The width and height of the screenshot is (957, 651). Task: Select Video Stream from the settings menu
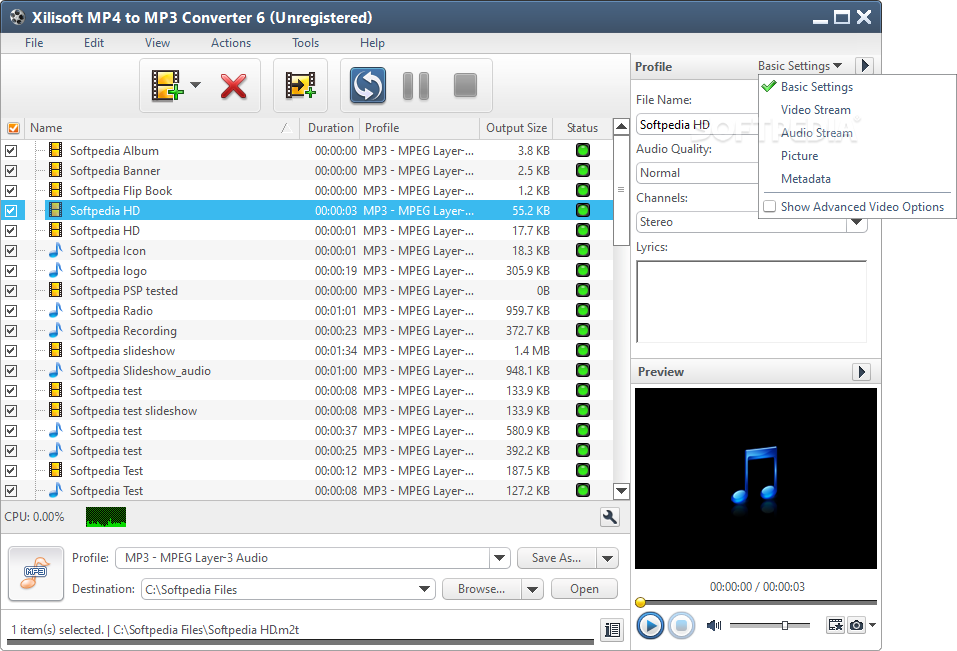click(x=815, y=110)
